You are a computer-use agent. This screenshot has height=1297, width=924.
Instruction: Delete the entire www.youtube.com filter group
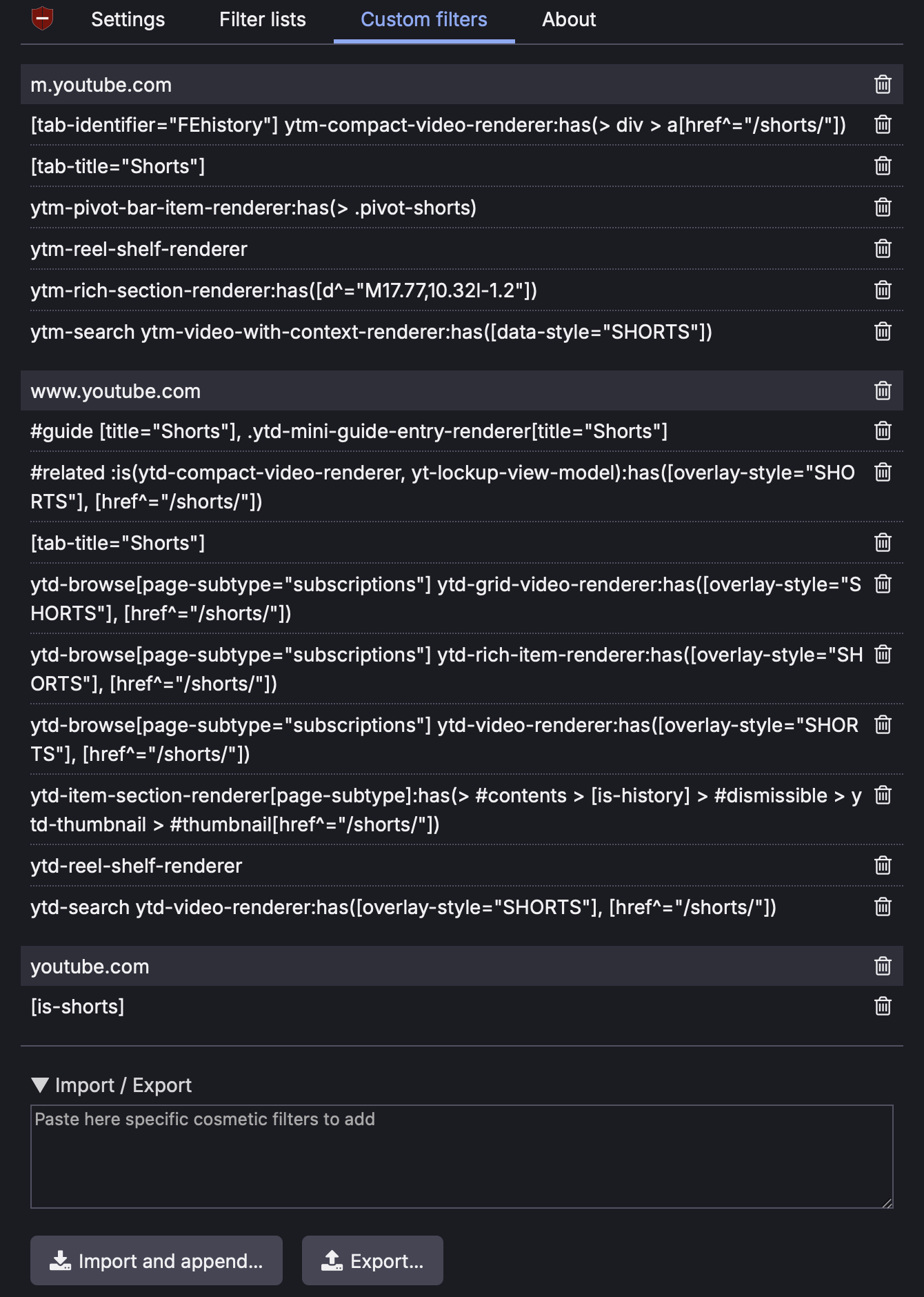(x=883, y=390)
